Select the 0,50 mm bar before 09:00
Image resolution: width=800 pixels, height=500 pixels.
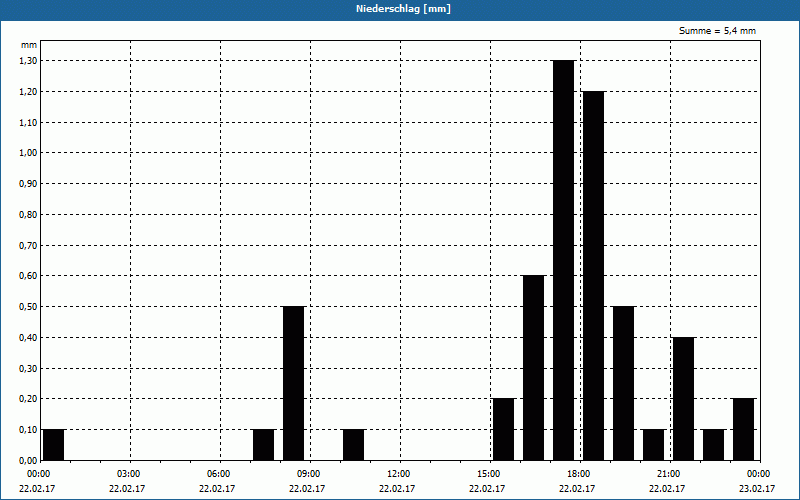(293, 383)
